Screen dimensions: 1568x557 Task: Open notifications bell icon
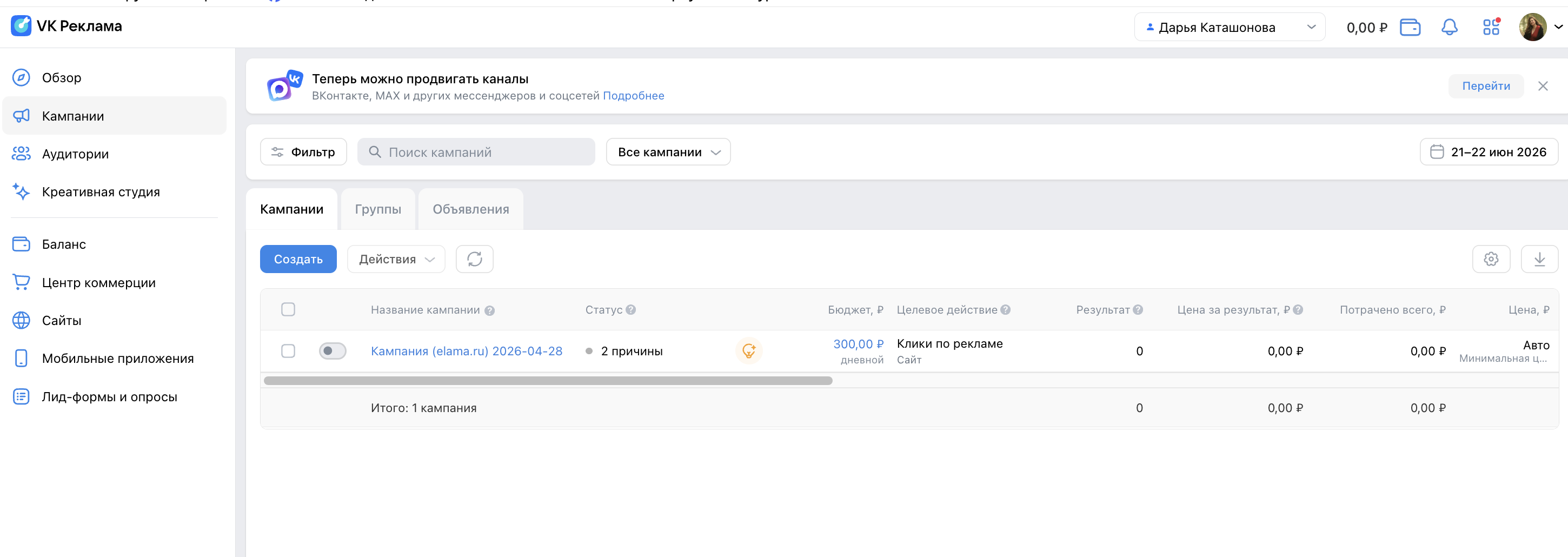click(1449, 28)
